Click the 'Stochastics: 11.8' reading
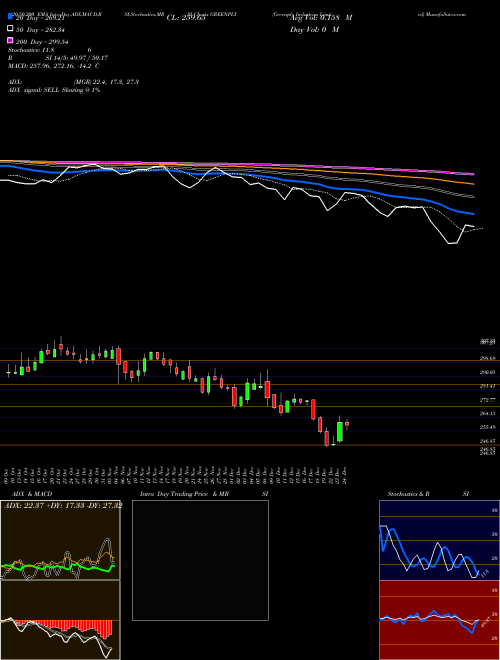This screenshot has width=500, height=660. pyautogui.click(x=31, y=50)
